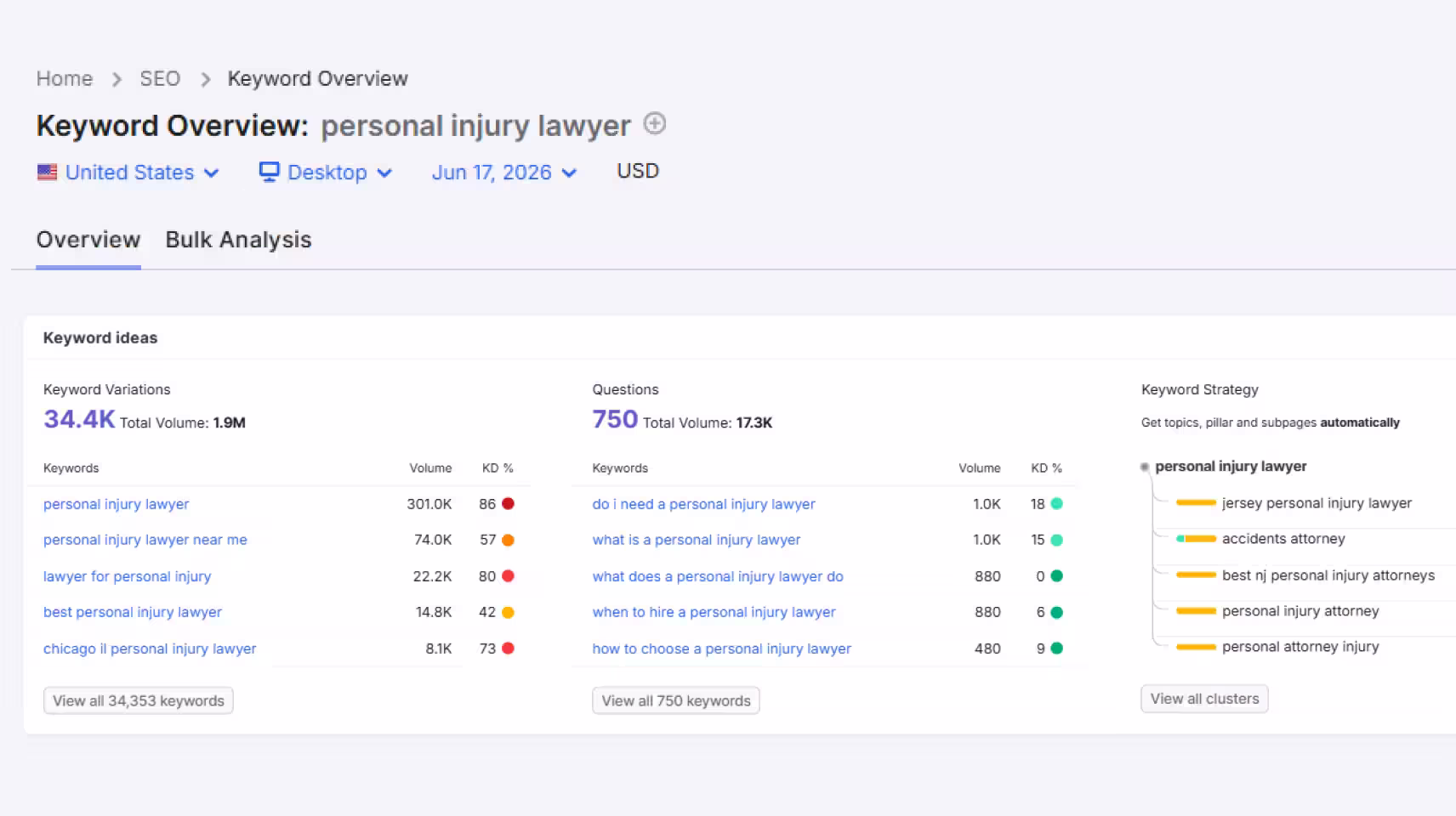Image resolution: width=1456 pixels, height=816 pixels.
Task: Click the USD currency label
Action: coord(638,171)
